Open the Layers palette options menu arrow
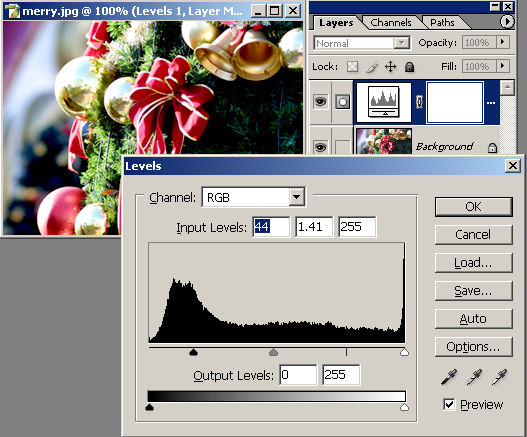Screen dimensions: 527x437 point(507,22)
